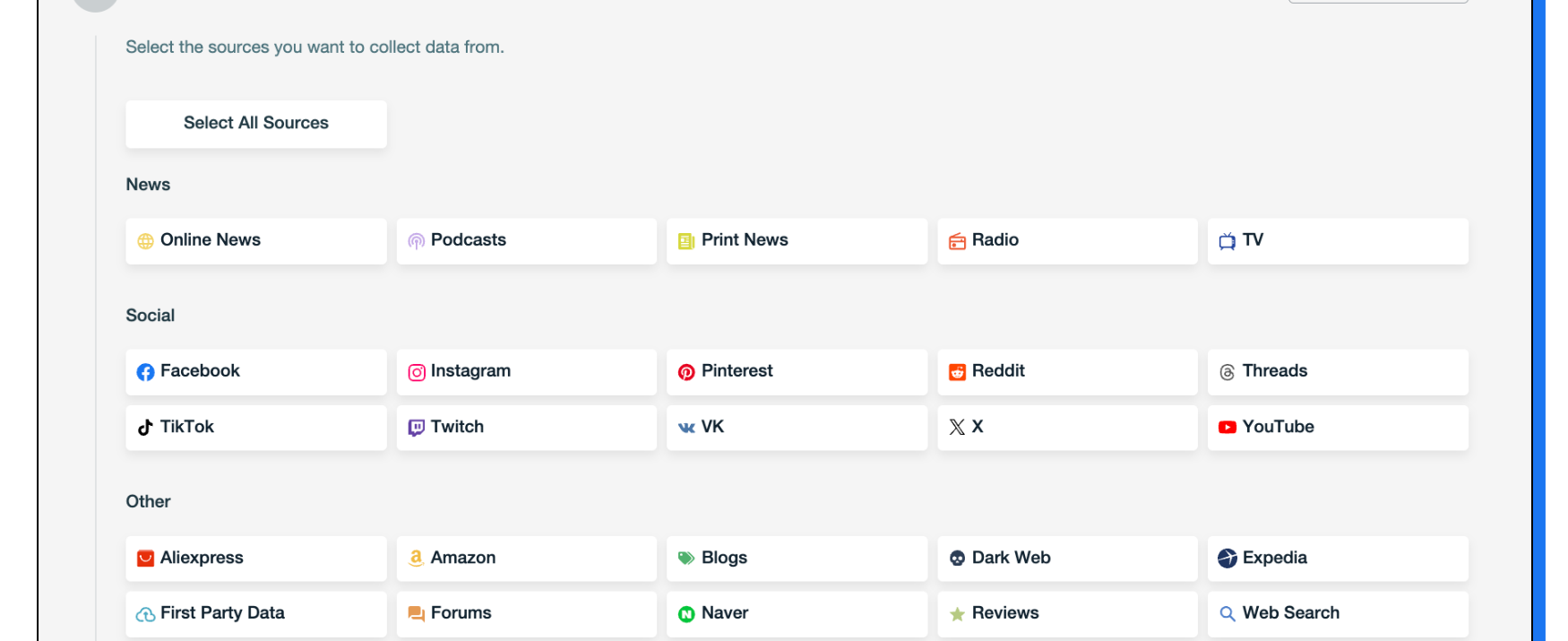
Task: Click the Pinterest logo icon
Action: 686,372
